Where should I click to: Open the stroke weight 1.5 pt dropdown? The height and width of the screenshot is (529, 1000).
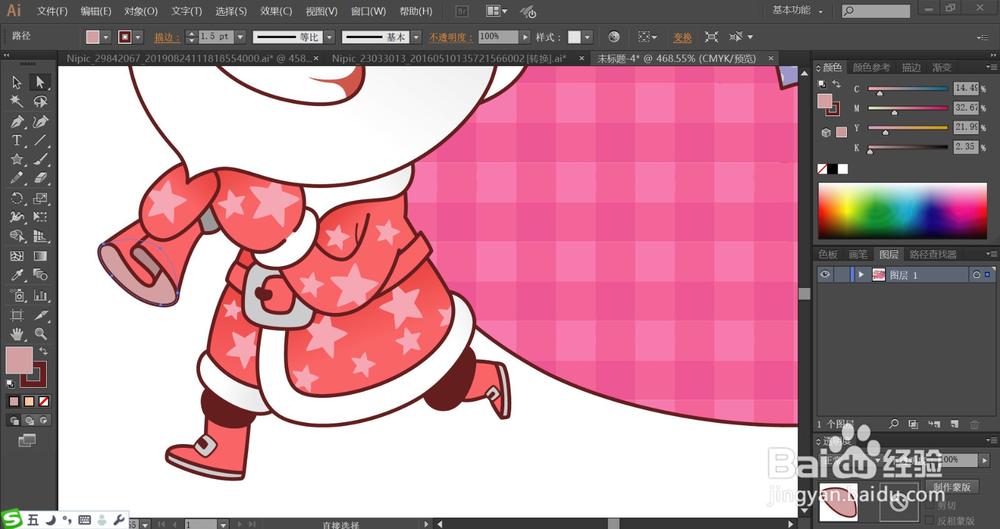pyautogui.click(x=240, y=37)
